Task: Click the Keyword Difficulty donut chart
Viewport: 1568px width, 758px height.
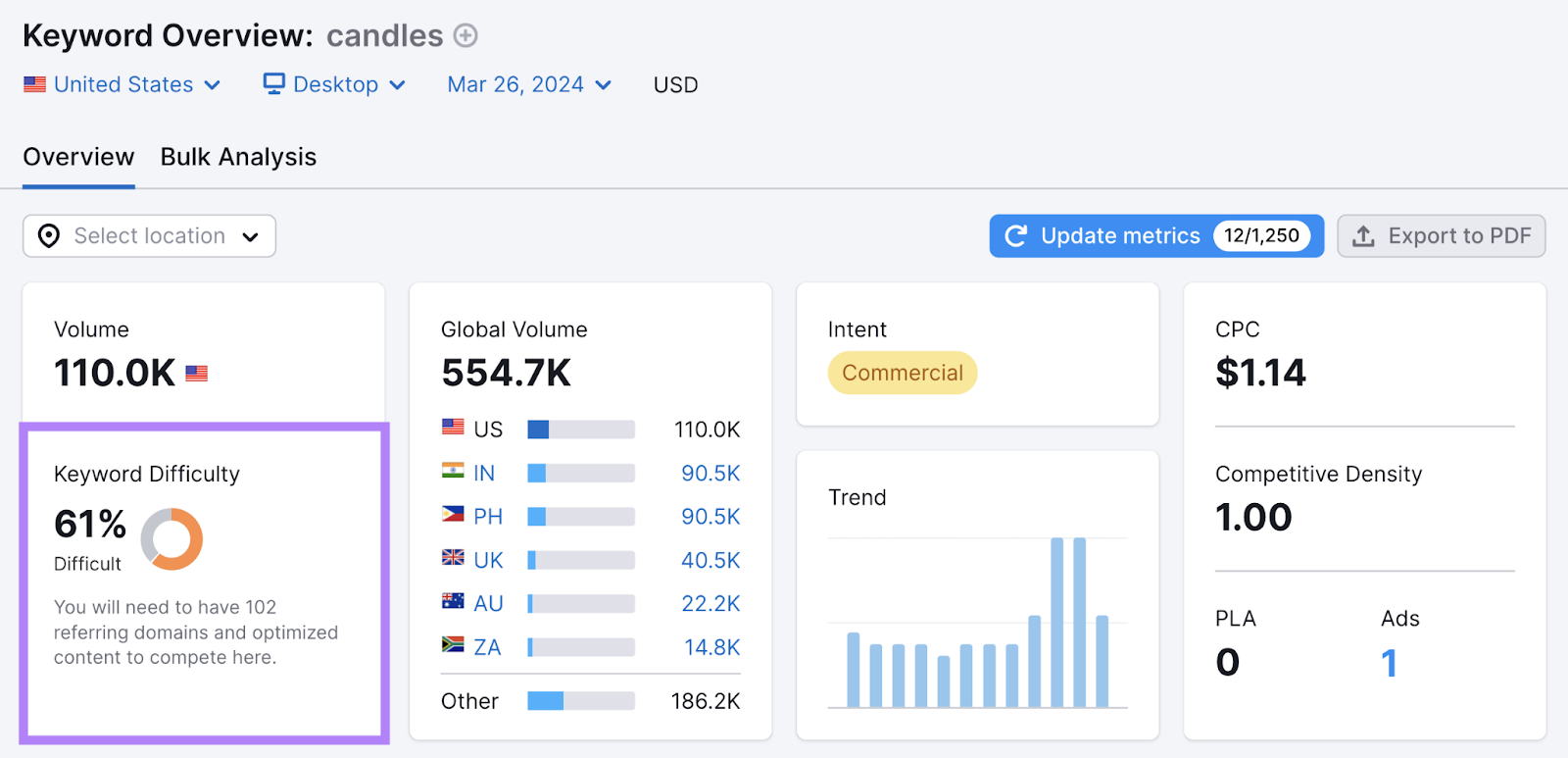Action: pos(171,538)
